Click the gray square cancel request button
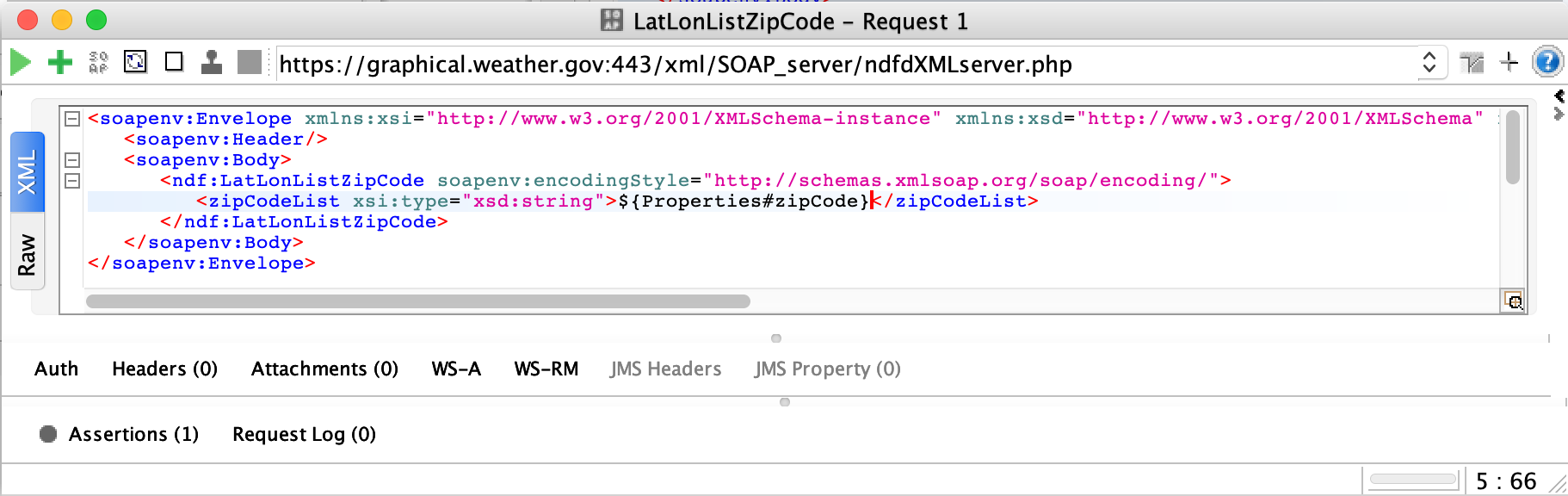This screenshot has height=496, width=1568. (x=250, y=62)
